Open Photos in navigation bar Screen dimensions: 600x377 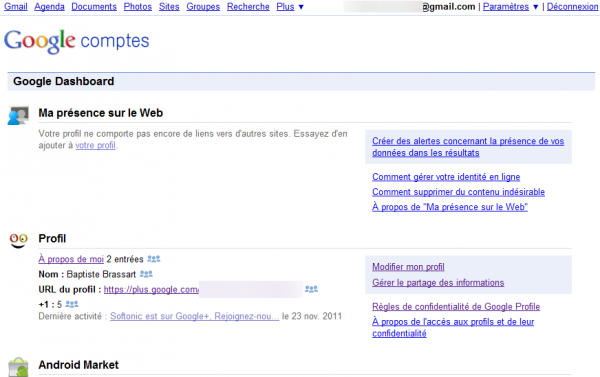(138, 7)
